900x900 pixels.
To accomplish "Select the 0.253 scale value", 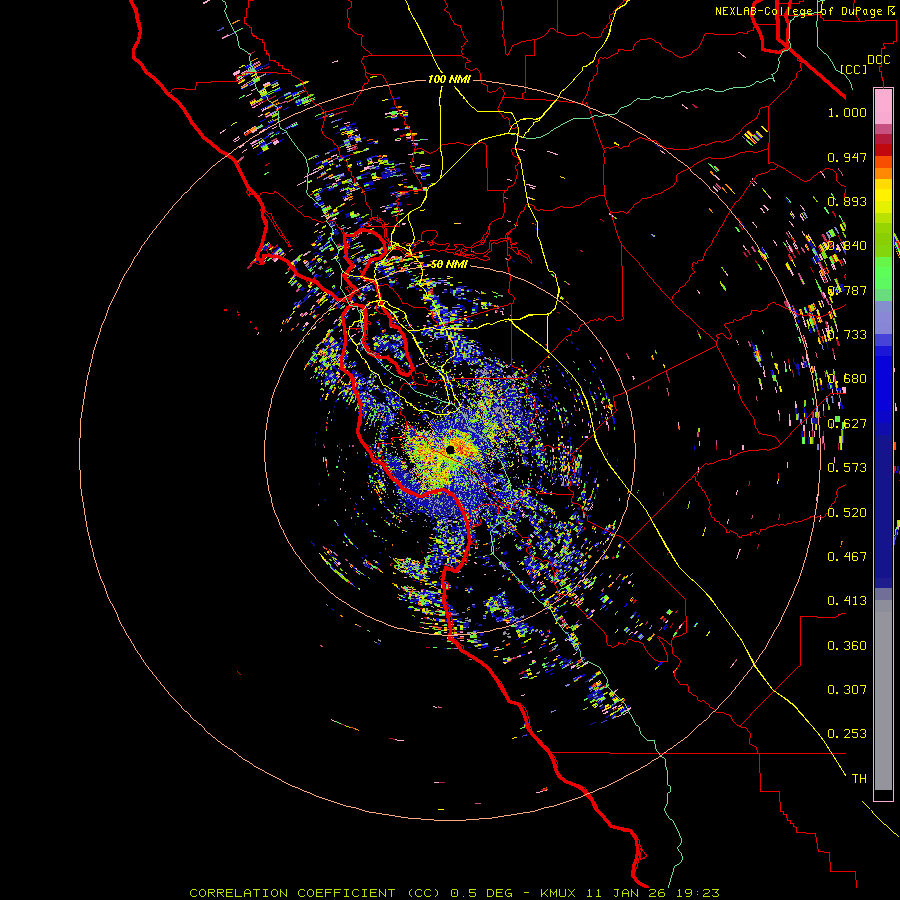I will (x=847, y=734).
